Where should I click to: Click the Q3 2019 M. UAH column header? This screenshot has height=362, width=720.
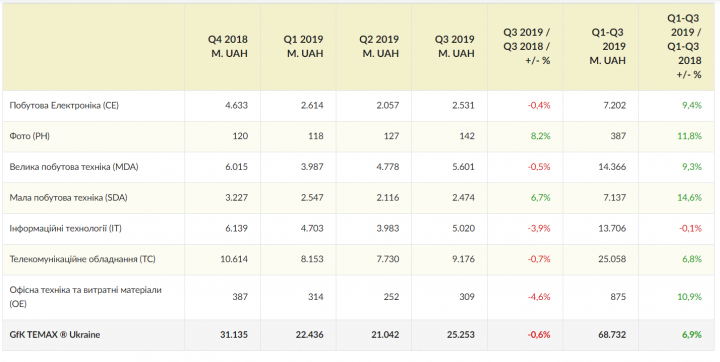(x=455, y=46)
